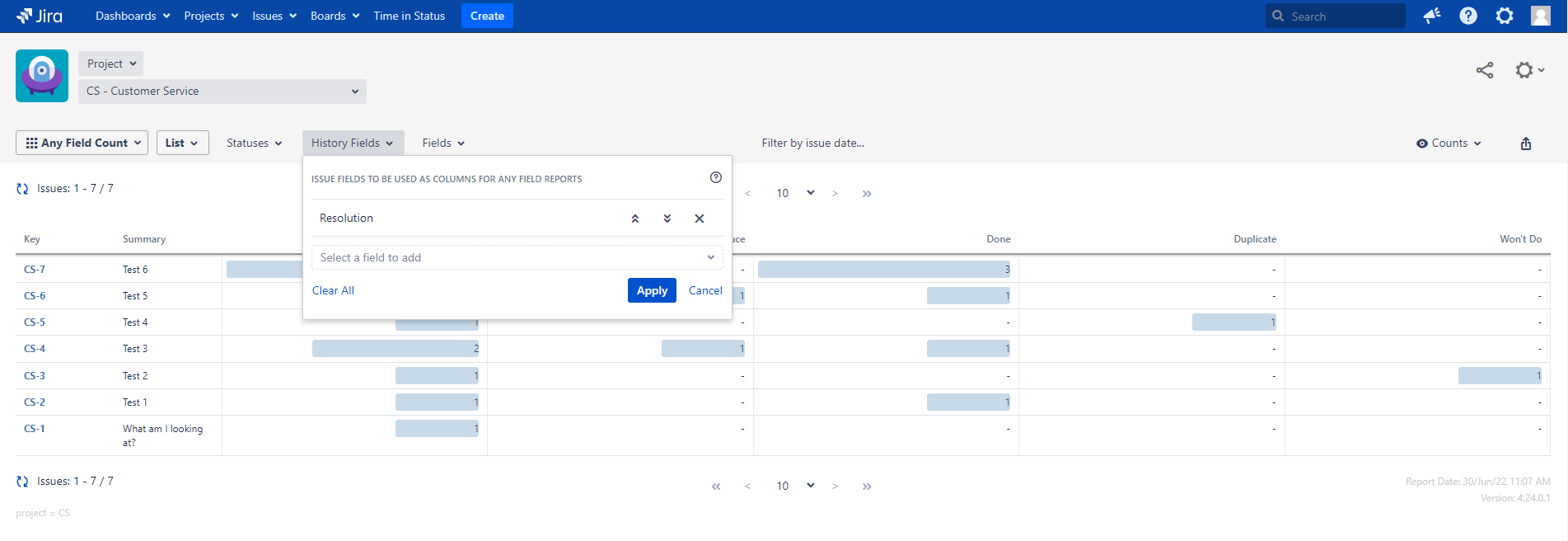The width and height of the screenshot is (1568, 541).
Task: Click the share report icon
Action: point(1485,71)
